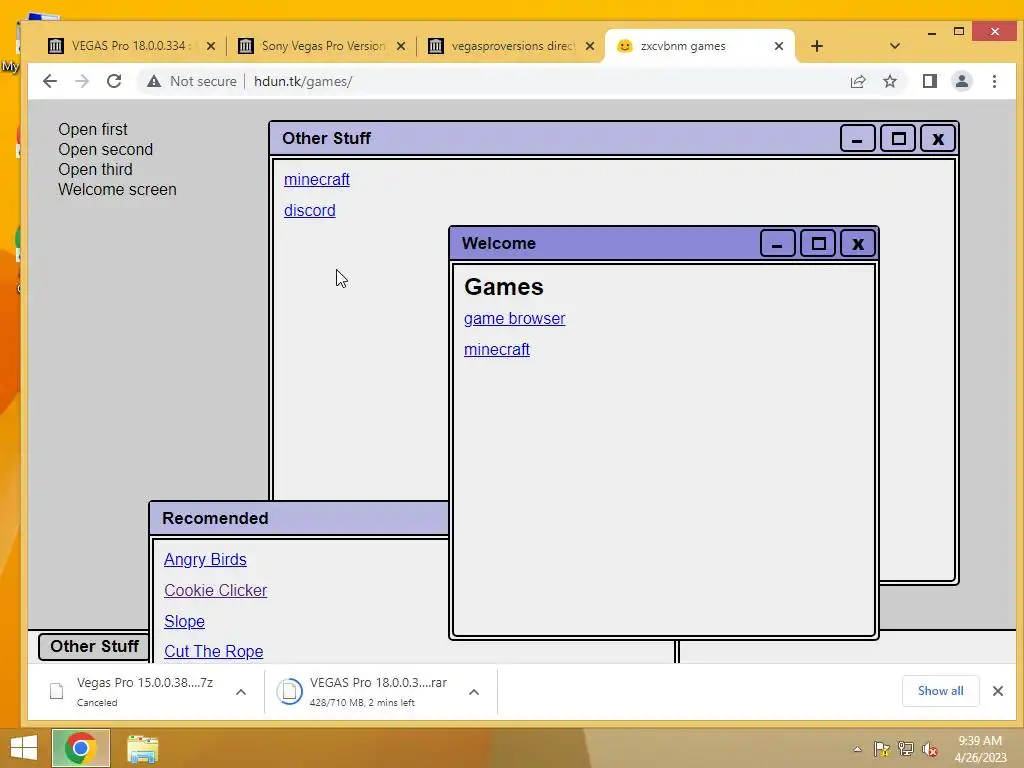Open a new tab with plus icon
Image resolution: width=1024 pixels, height=768 pixels.
pos(816,46)
